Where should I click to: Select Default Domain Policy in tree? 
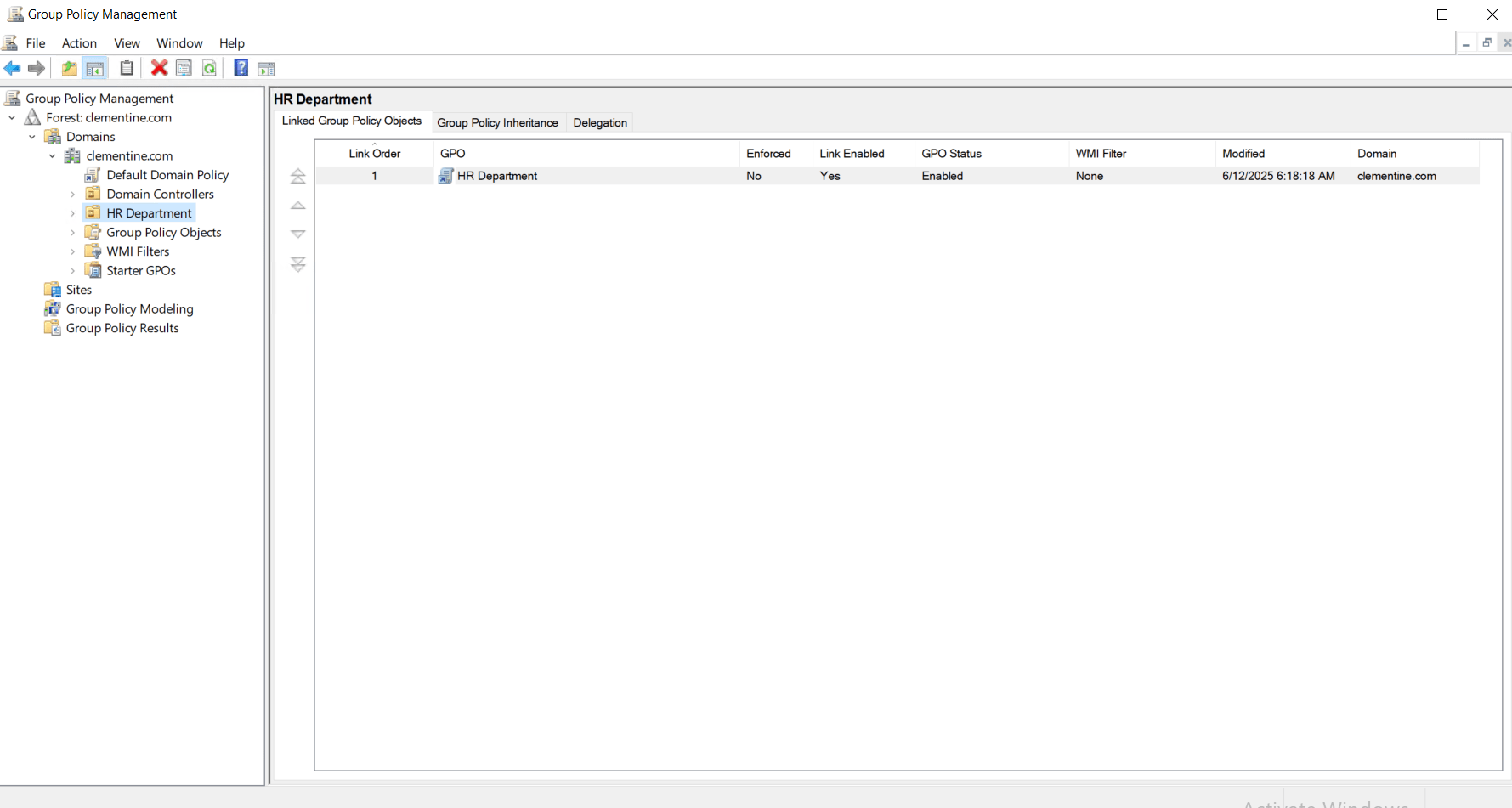point(167,175)
